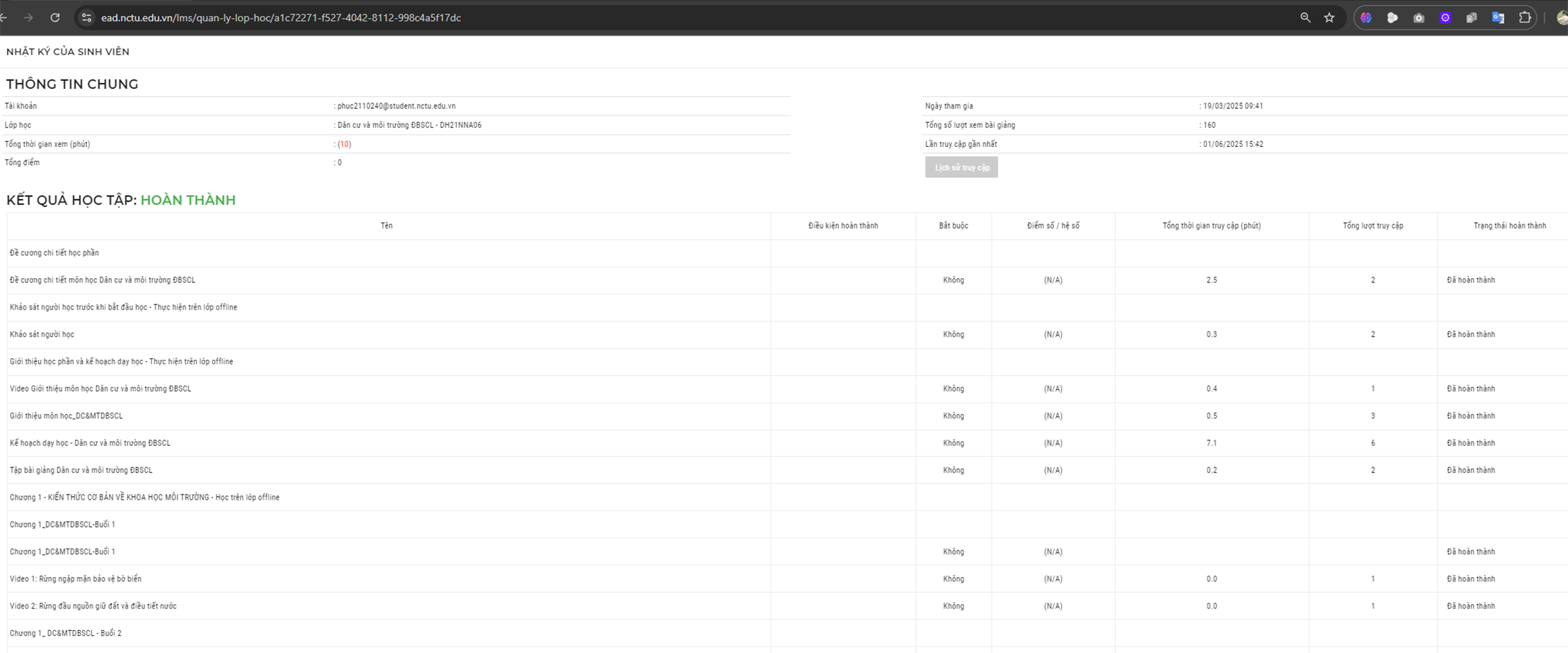Click the zoom magnifier icon in address bar
1568x653 pixels.
click(x=1305, y=18)
